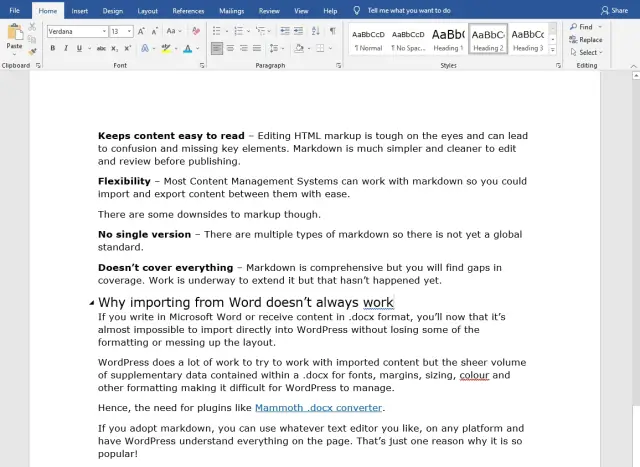Toggle Align Right button

[x=244, y=49]
